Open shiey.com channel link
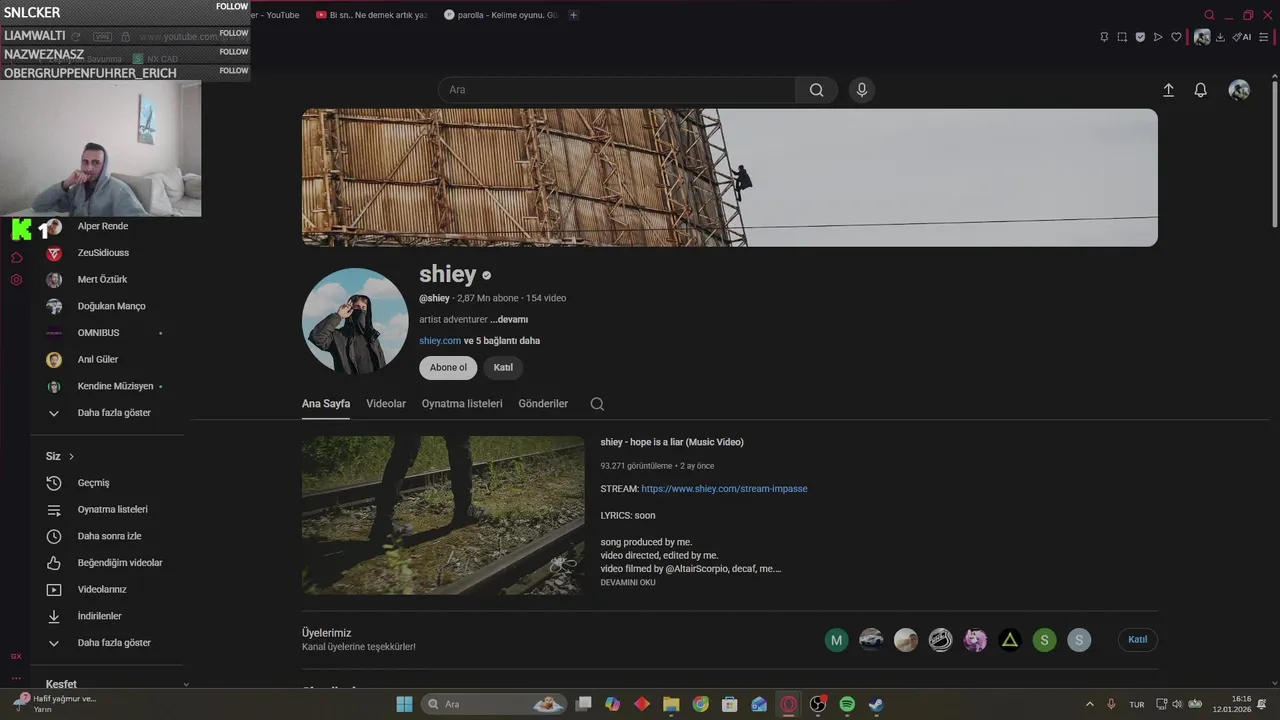The width and height of the screenshot is (1280, 720). coord(440,341)
